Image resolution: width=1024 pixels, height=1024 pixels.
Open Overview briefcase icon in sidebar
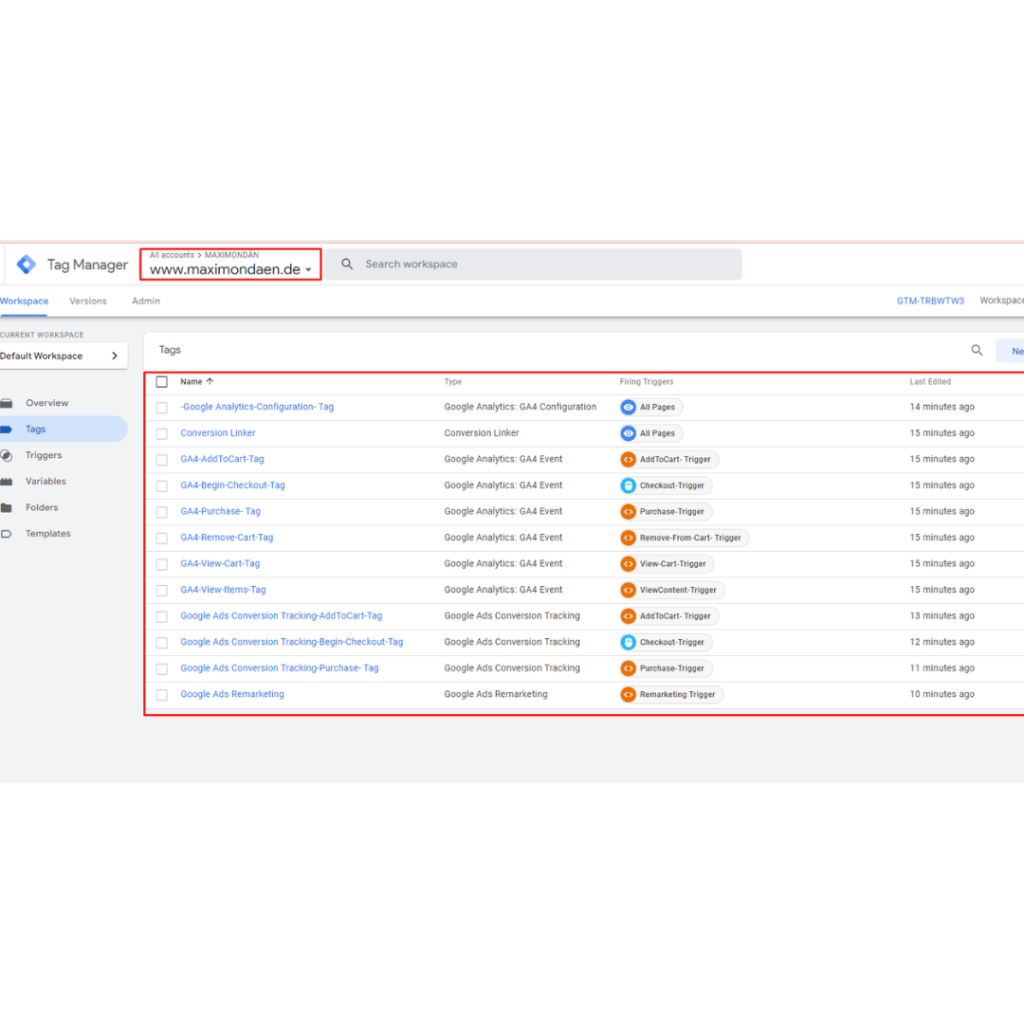point(7,403)
